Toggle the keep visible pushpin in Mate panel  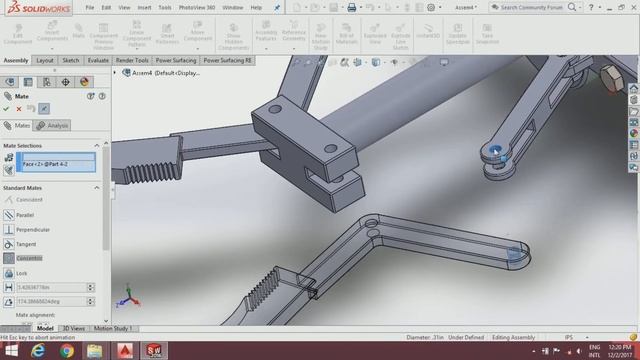pos(44,109)
